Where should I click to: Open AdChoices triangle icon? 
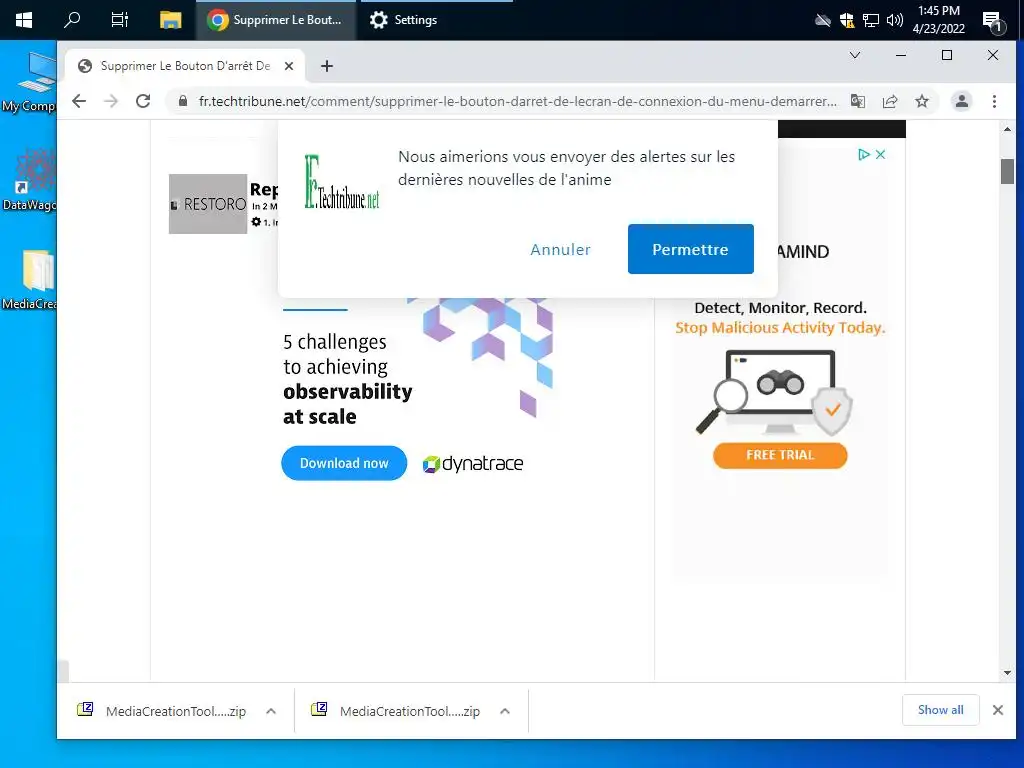point(863,155)
